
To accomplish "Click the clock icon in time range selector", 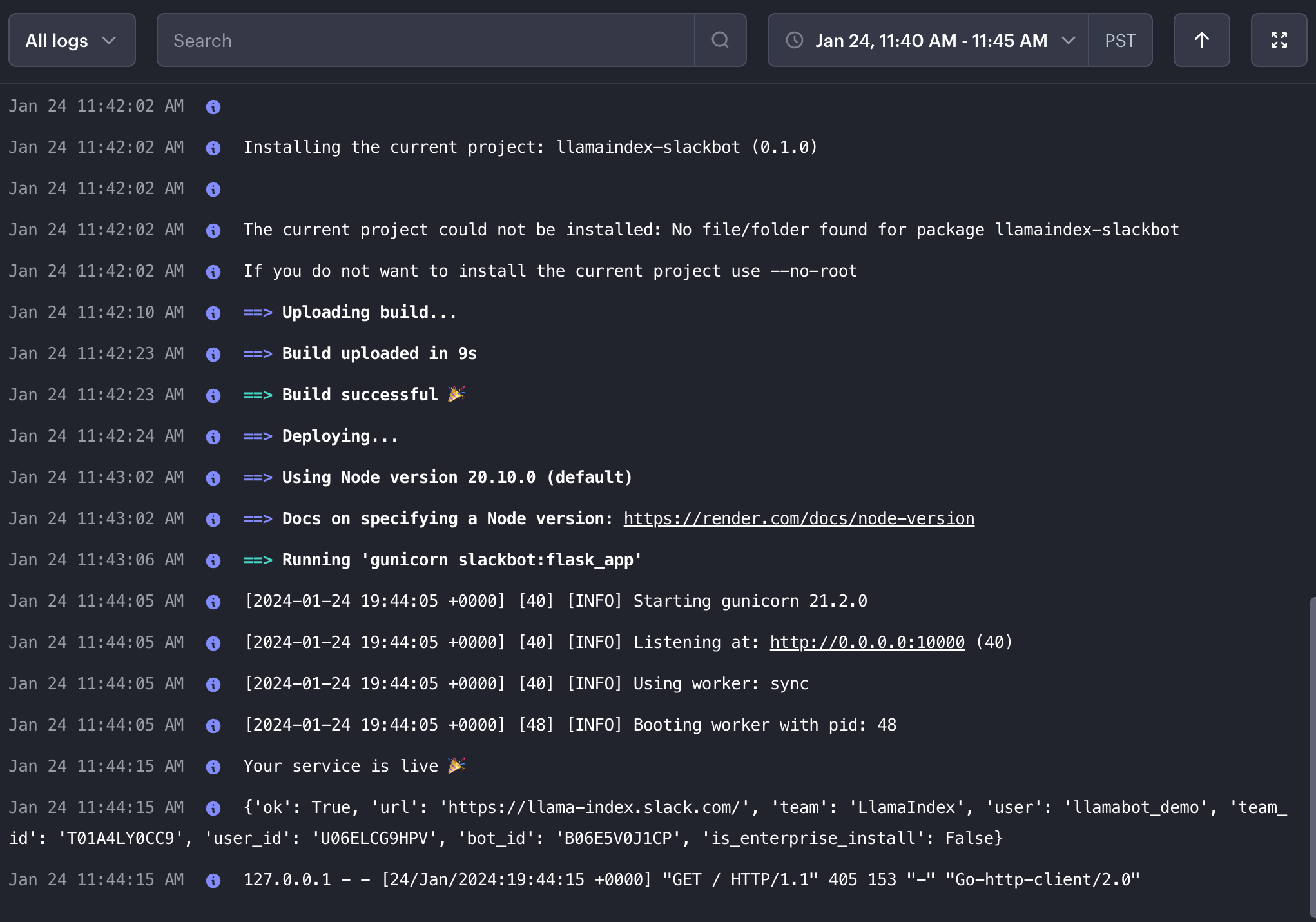I will click(795, 40).
